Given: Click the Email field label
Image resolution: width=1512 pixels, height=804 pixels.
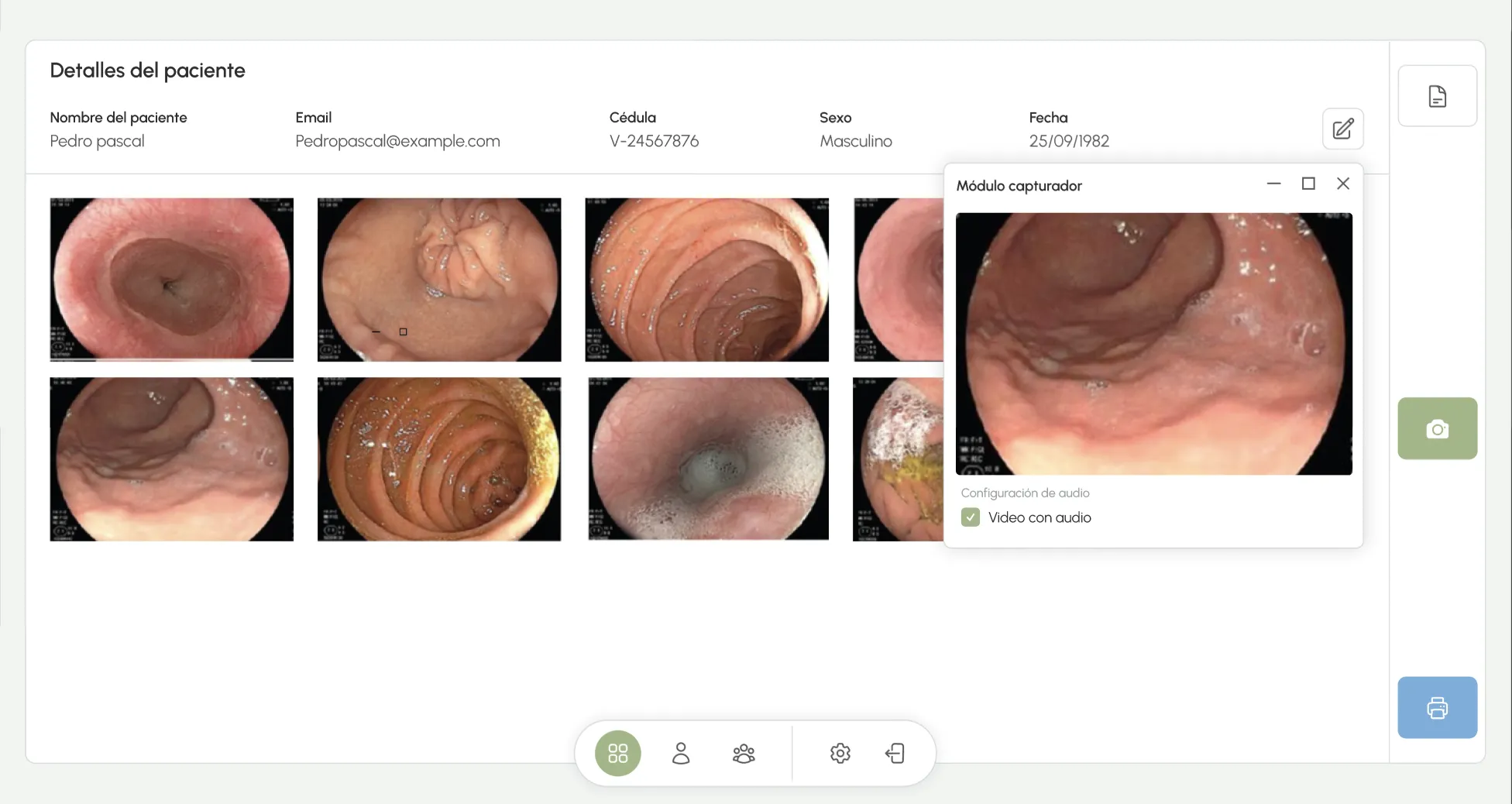Looking at the screenshot, I should [x=313, y=118].
